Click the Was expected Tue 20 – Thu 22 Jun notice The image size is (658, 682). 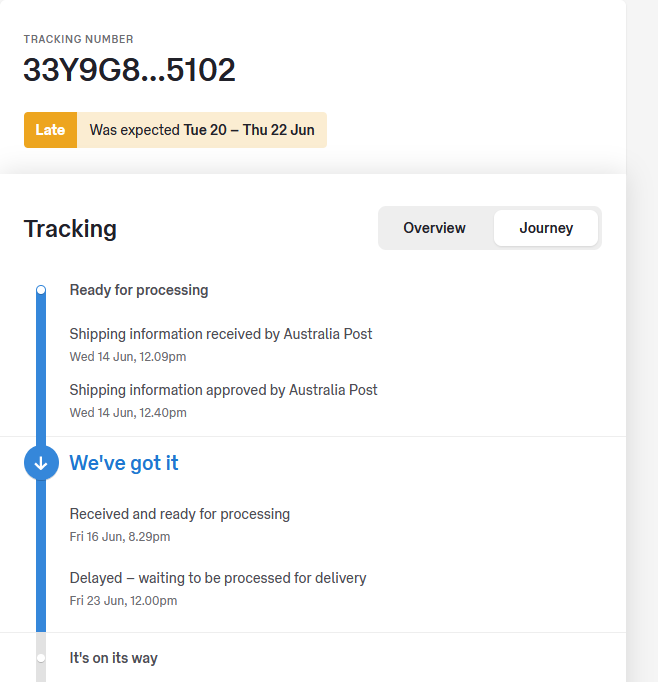[201, 130]
